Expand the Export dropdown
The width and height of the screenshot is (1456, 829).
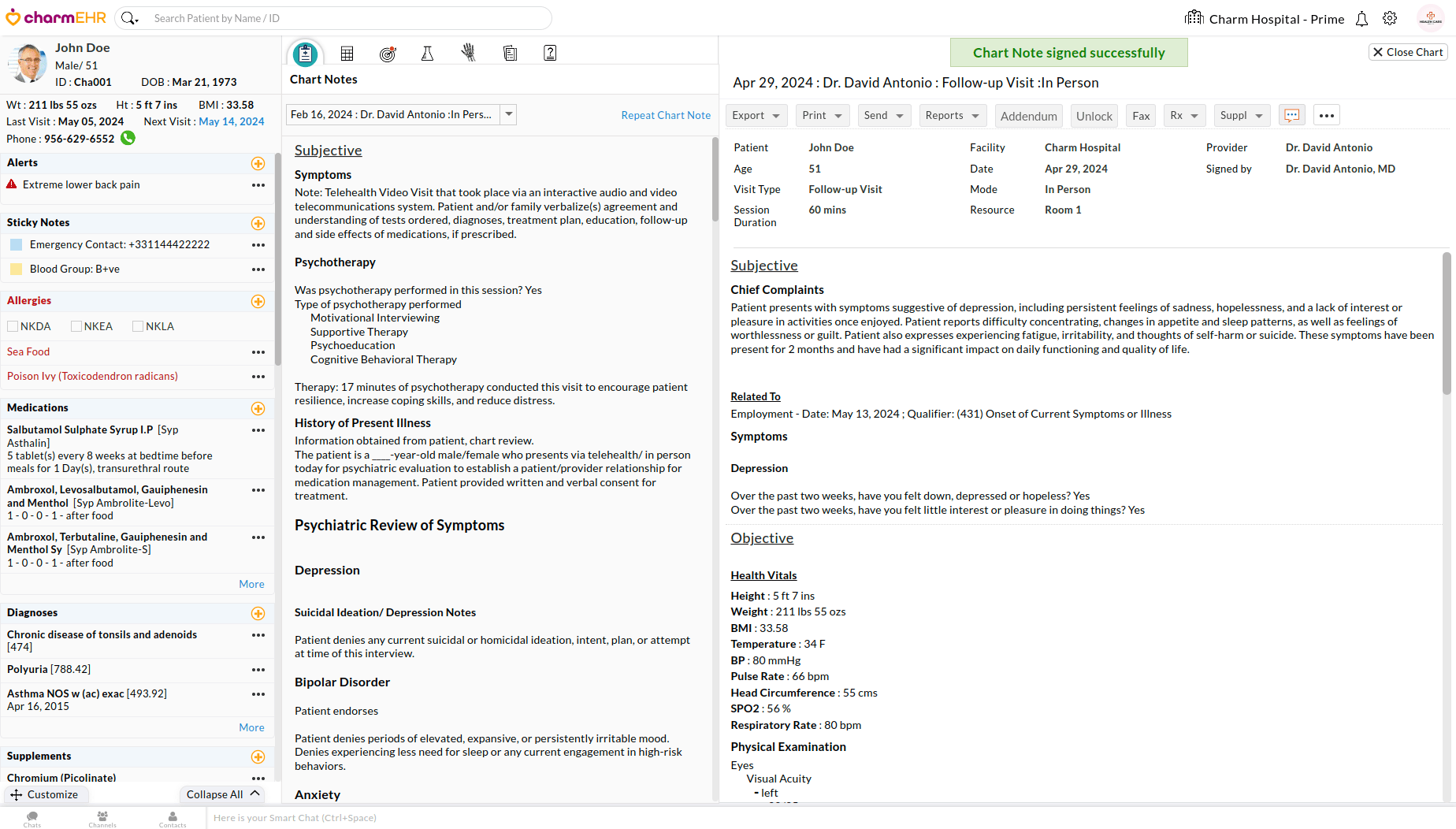tap(756, 115)
